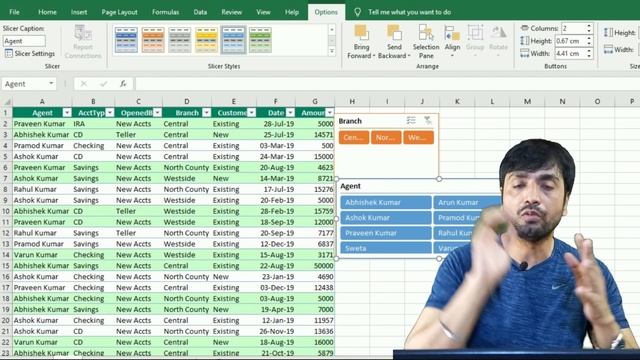Switch to the Insert tab
Viewport: 640px width, 360px height.
click(79, 12)
